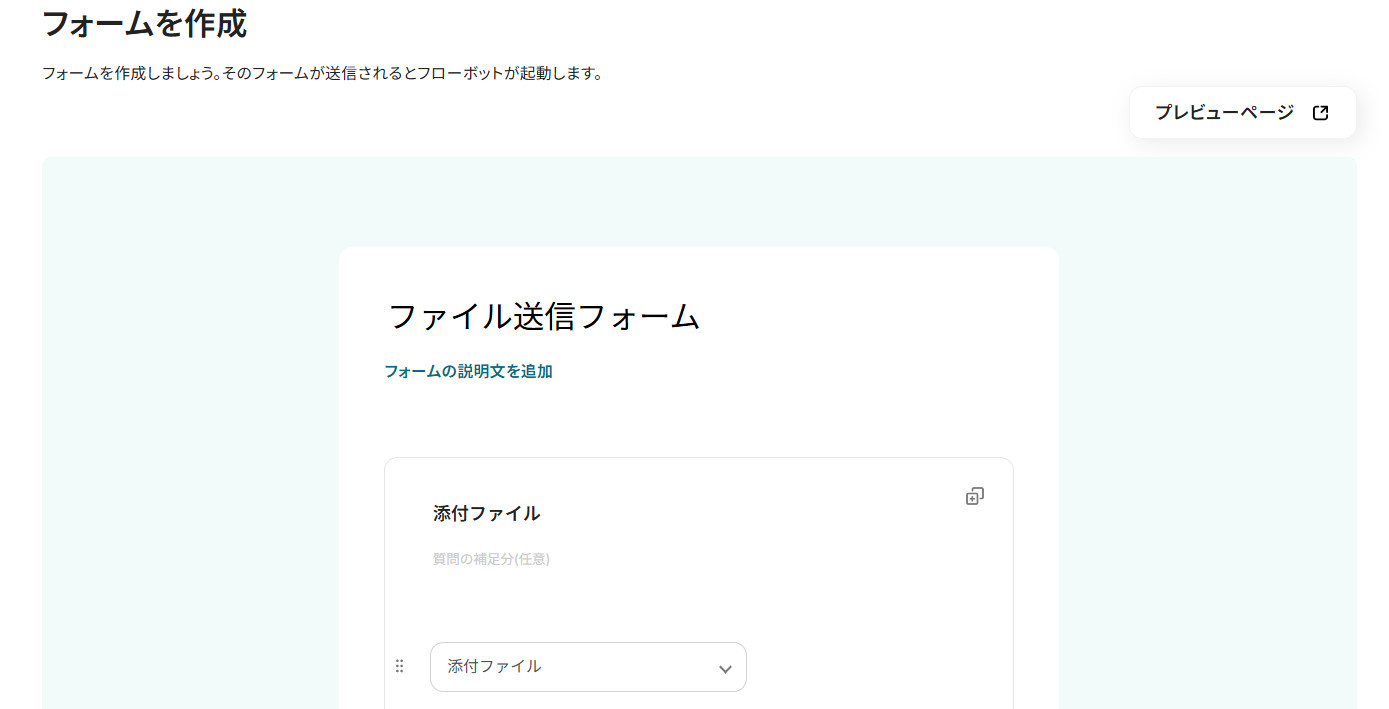Click フォームの説明文を追加 link

point(468,372)
